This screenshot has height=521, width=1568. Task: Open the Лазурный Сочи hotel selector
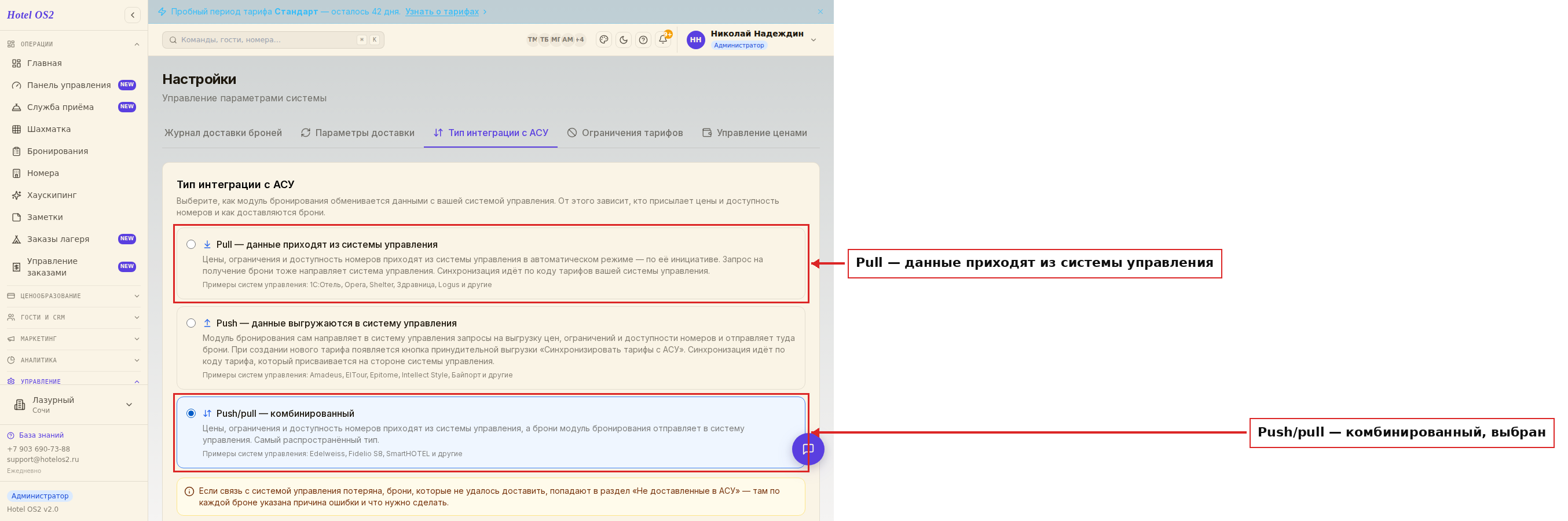pos(74,405)
